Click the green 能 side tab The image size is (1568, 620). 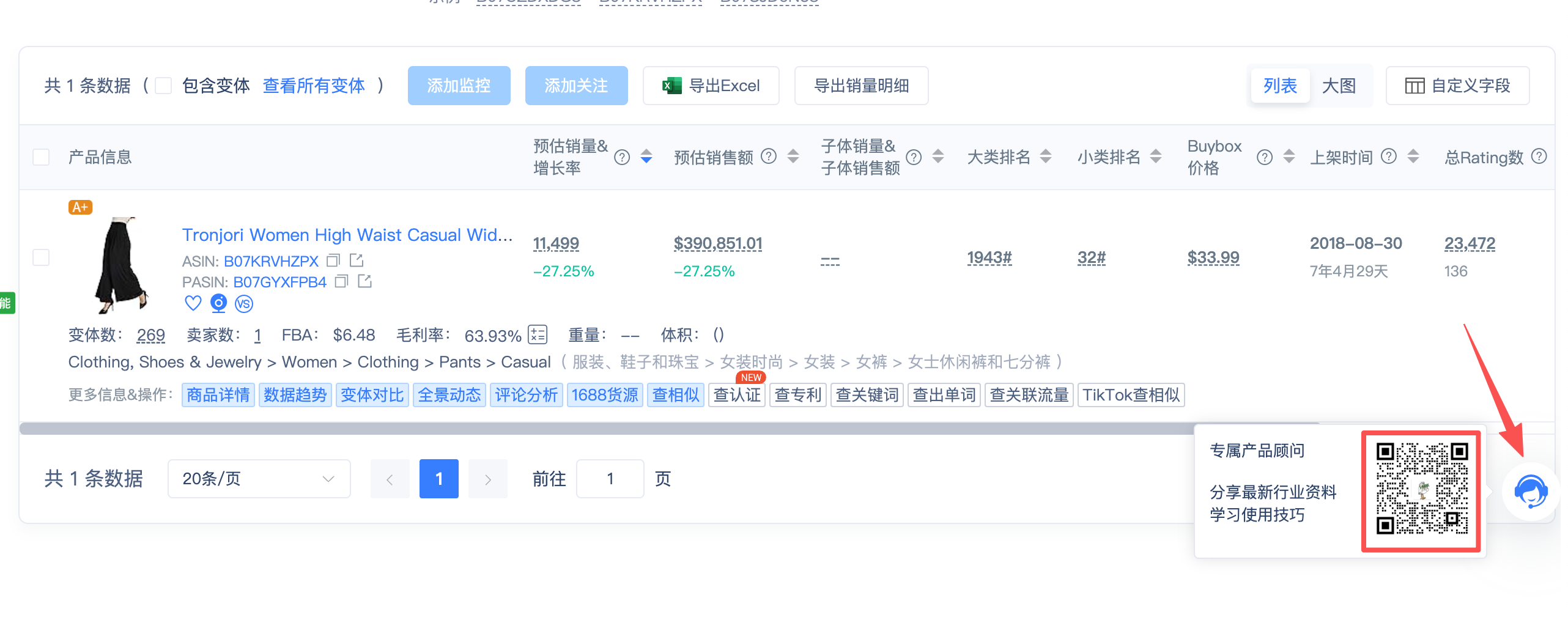6,303
